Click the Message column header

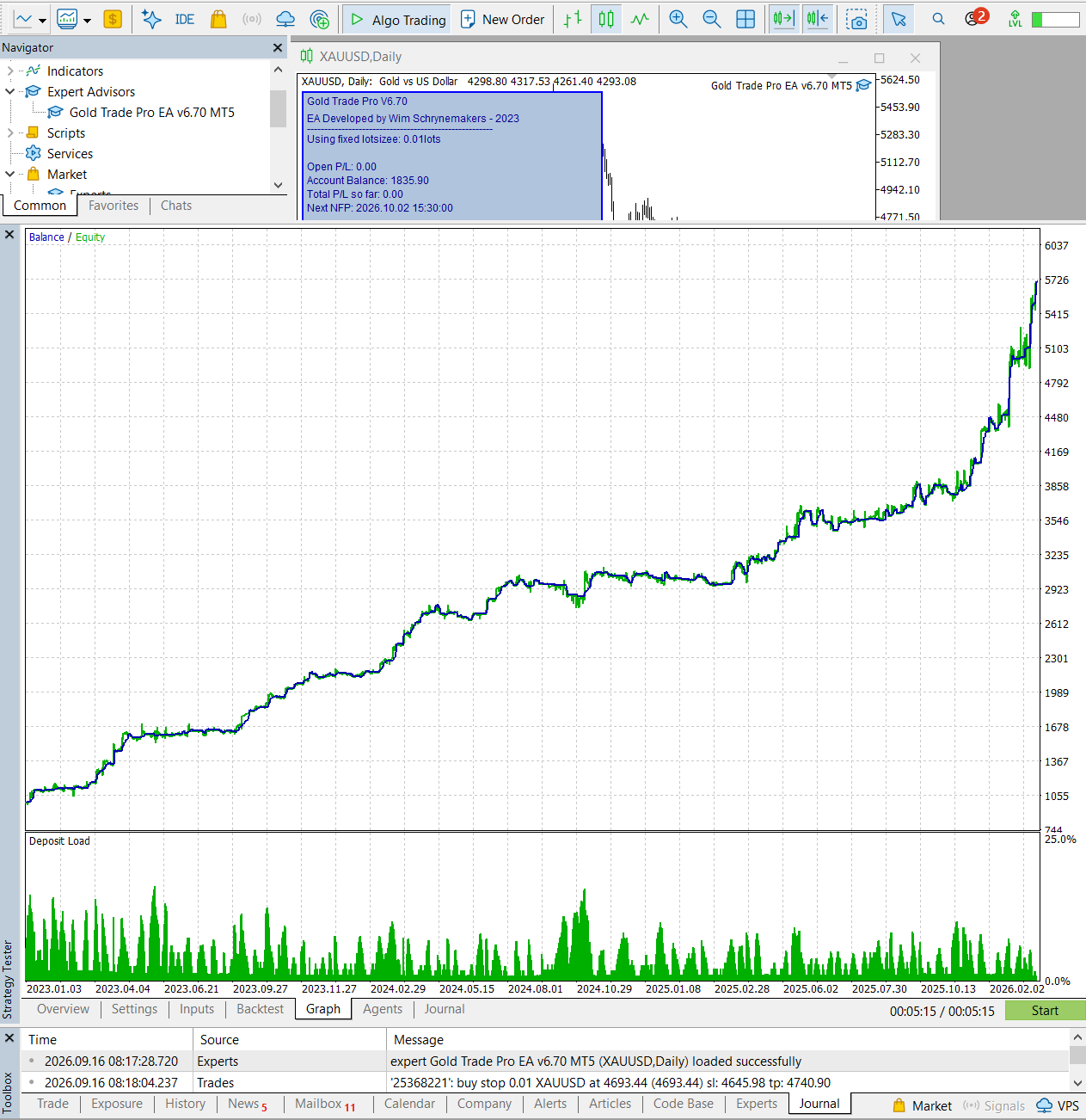(x=727, y=1040)
